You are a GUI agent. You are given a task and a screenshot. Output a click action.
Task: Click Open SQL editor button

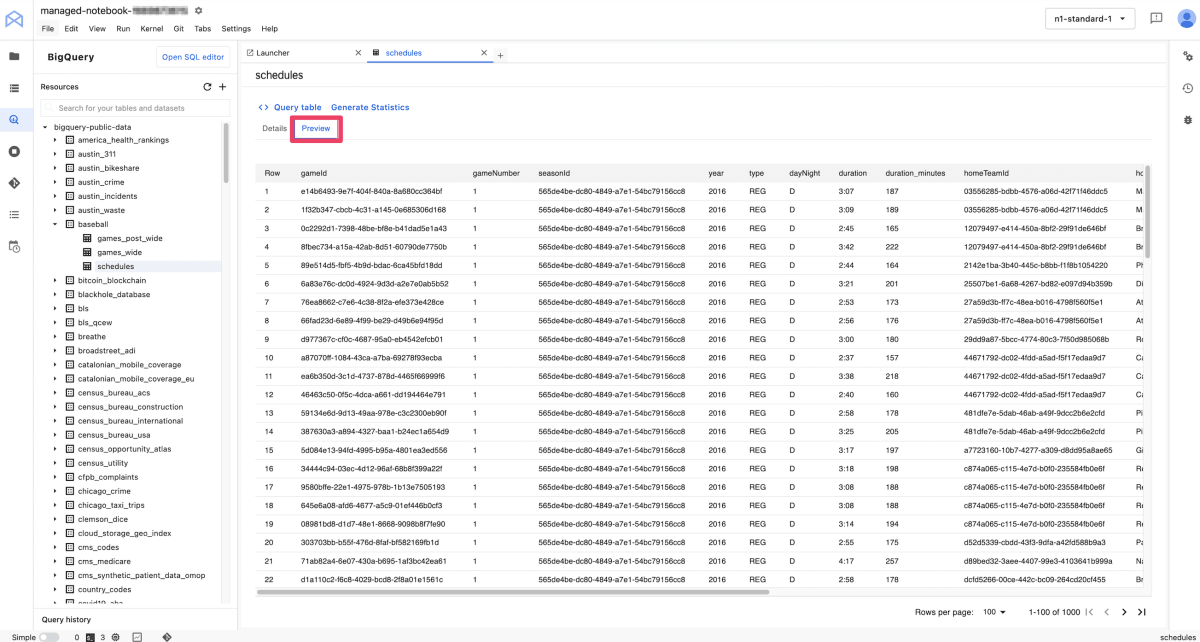coord(194,57)
